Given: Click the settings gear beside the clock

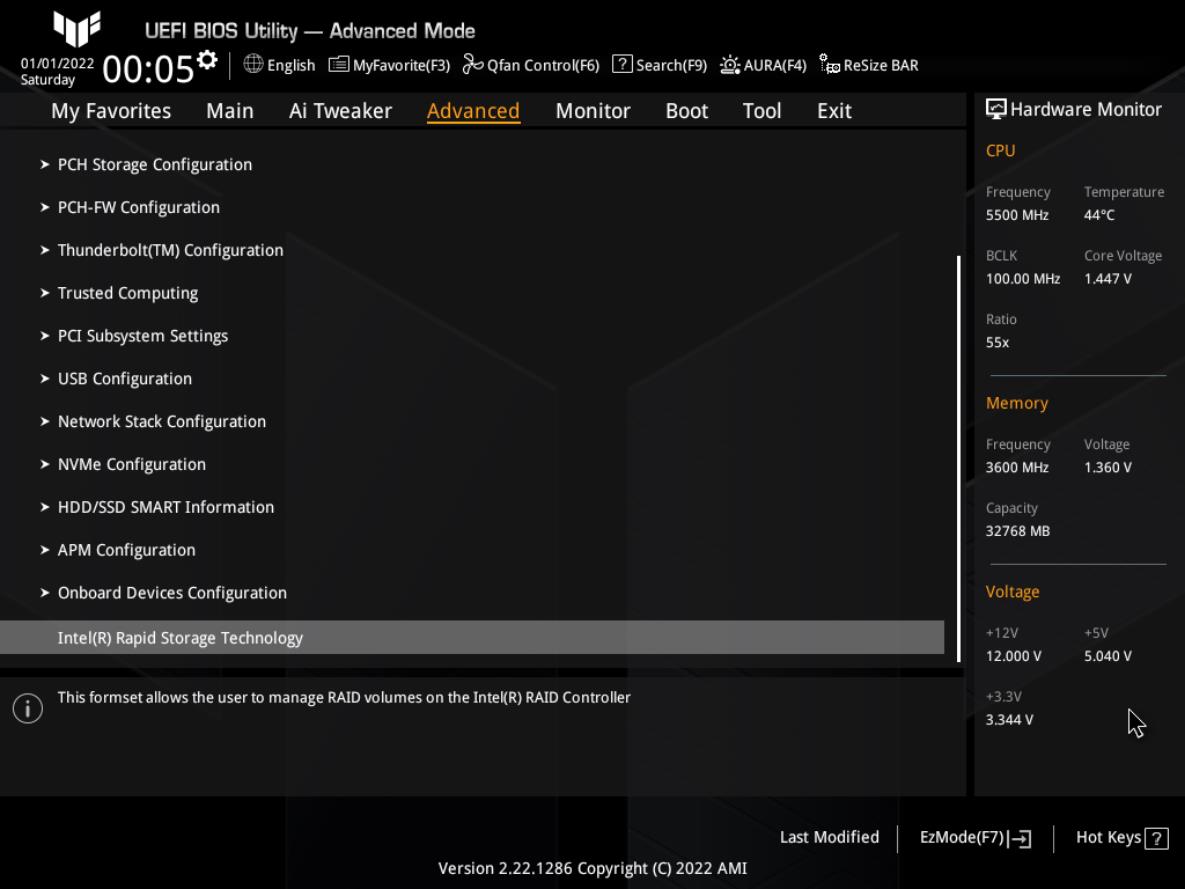Looking at the screenshot, I should (x=207, y=60).
